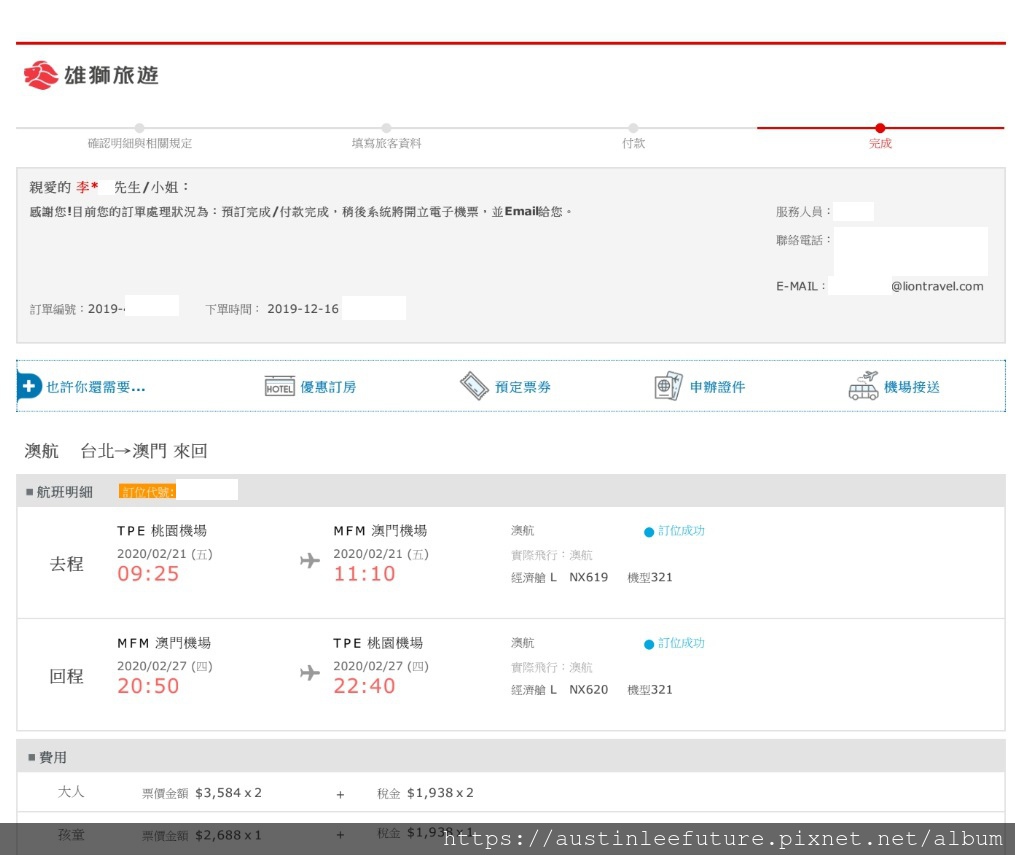Click the red dot marker above 完成
This screenshot has height=855, width=1015.
coord(880,128)
